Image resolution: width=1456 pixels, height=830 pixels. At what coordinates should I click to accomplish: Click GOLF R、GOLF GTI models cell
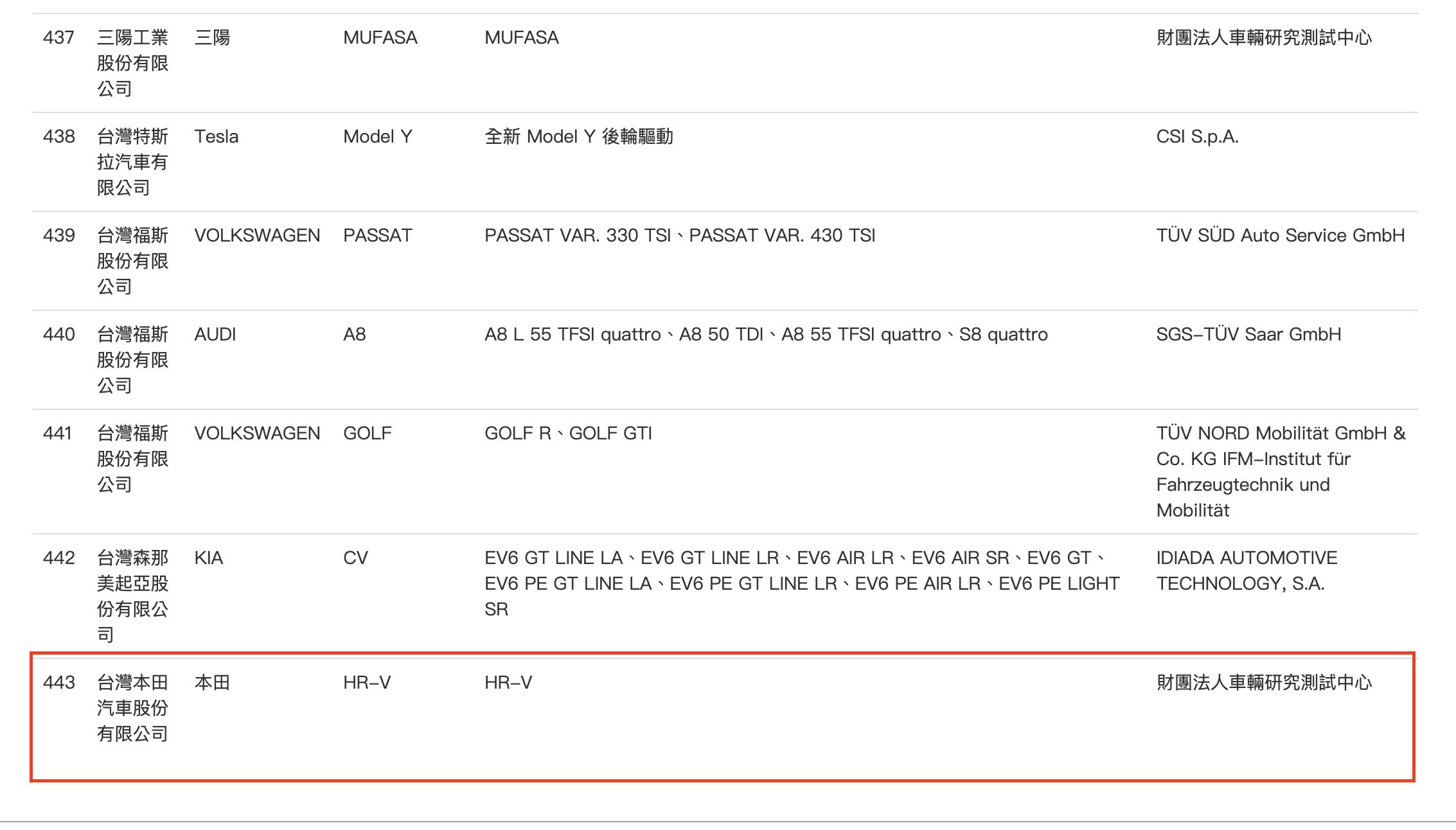pos(568,433)
